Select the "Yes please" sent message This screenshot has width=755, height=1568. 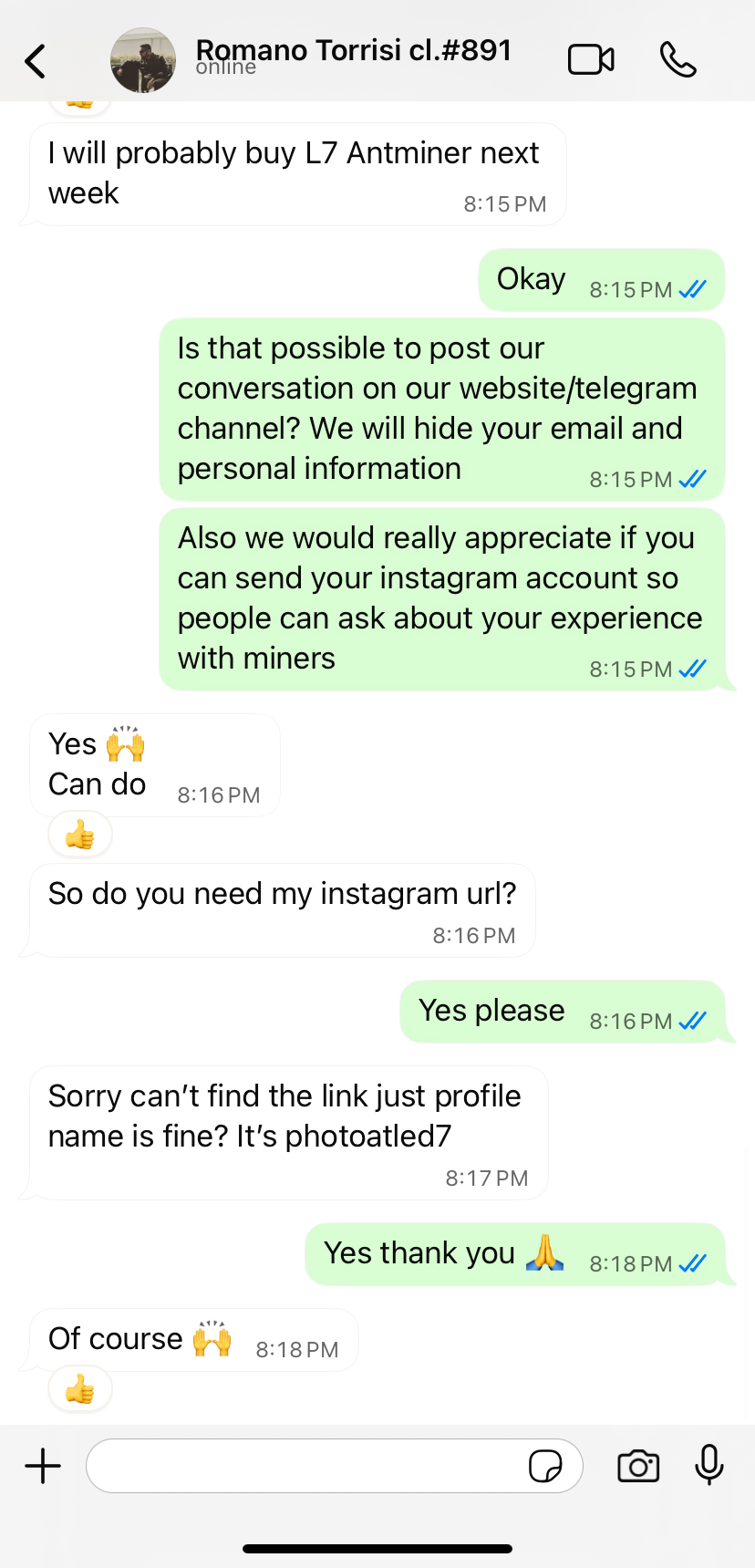[x=562, y=1012]
